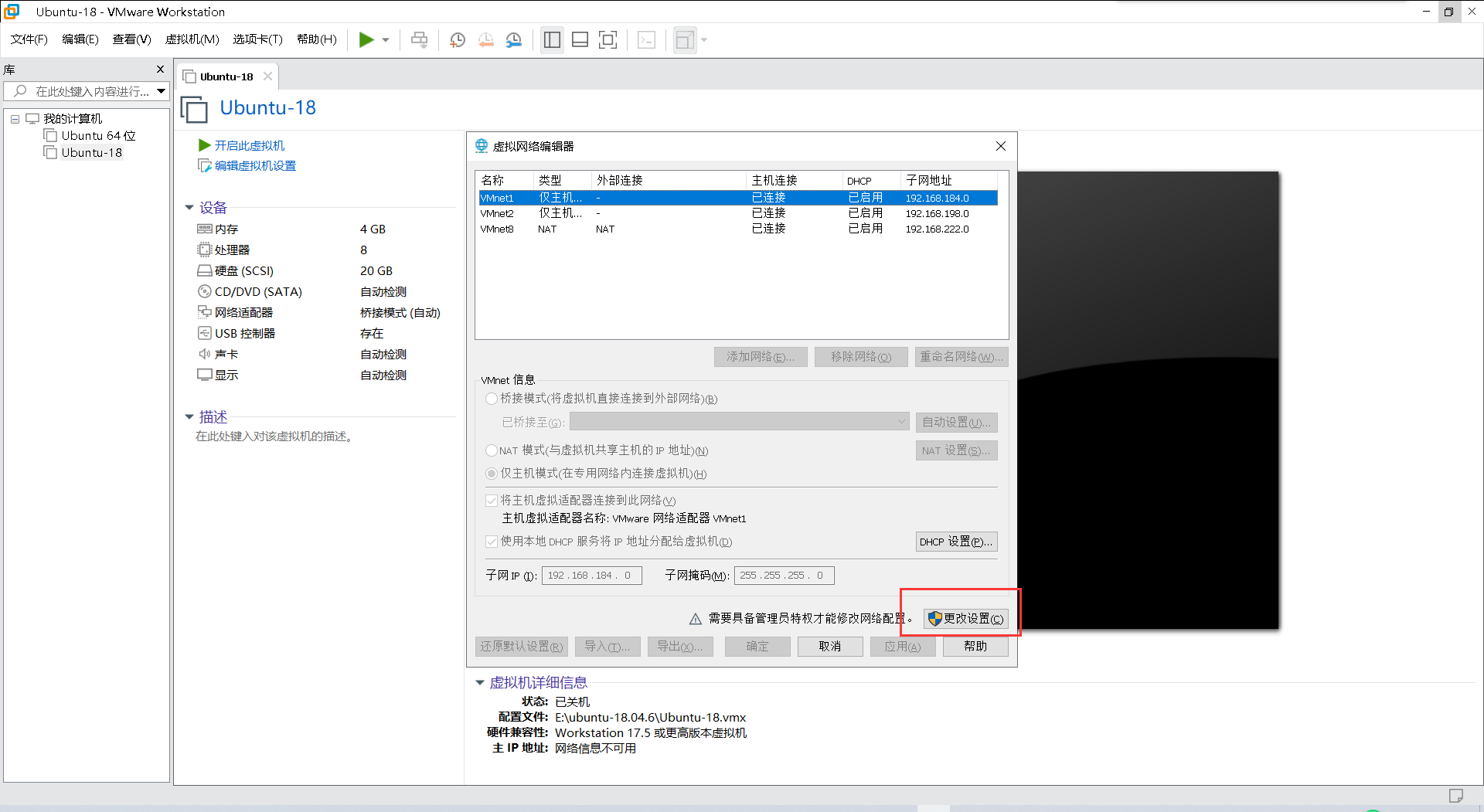
Task: Select 仅主机模式 radio button
Action: coord(492,474)
